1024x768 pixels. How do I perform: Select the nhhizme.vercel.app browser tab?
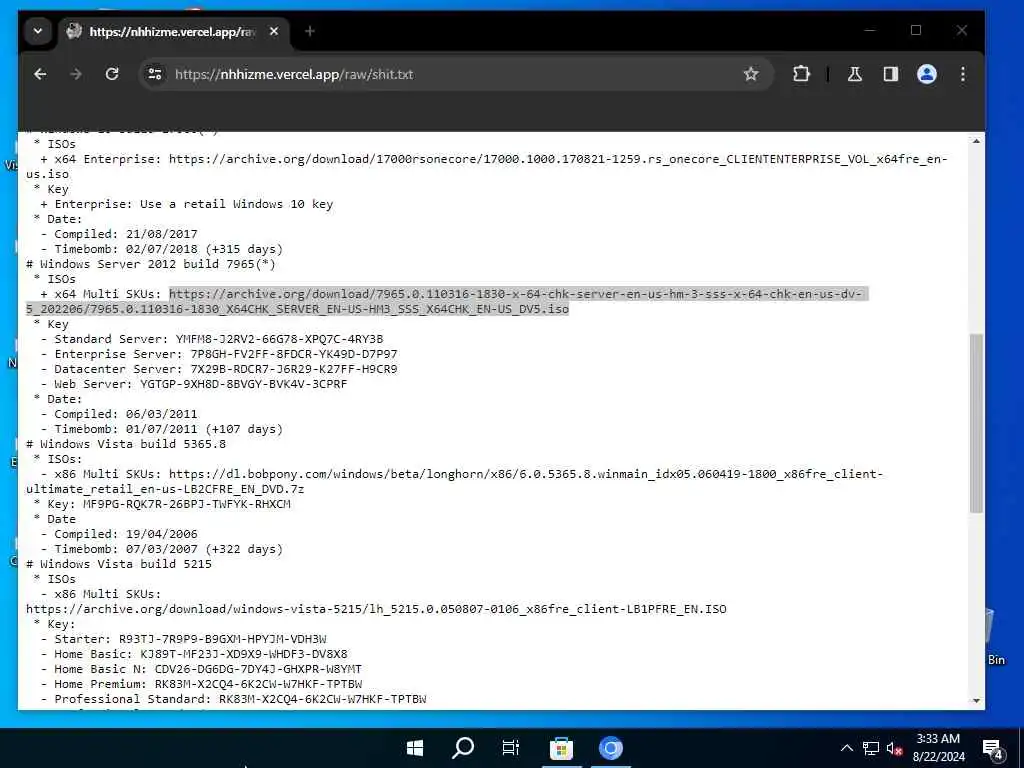click(x=175, y=31)
